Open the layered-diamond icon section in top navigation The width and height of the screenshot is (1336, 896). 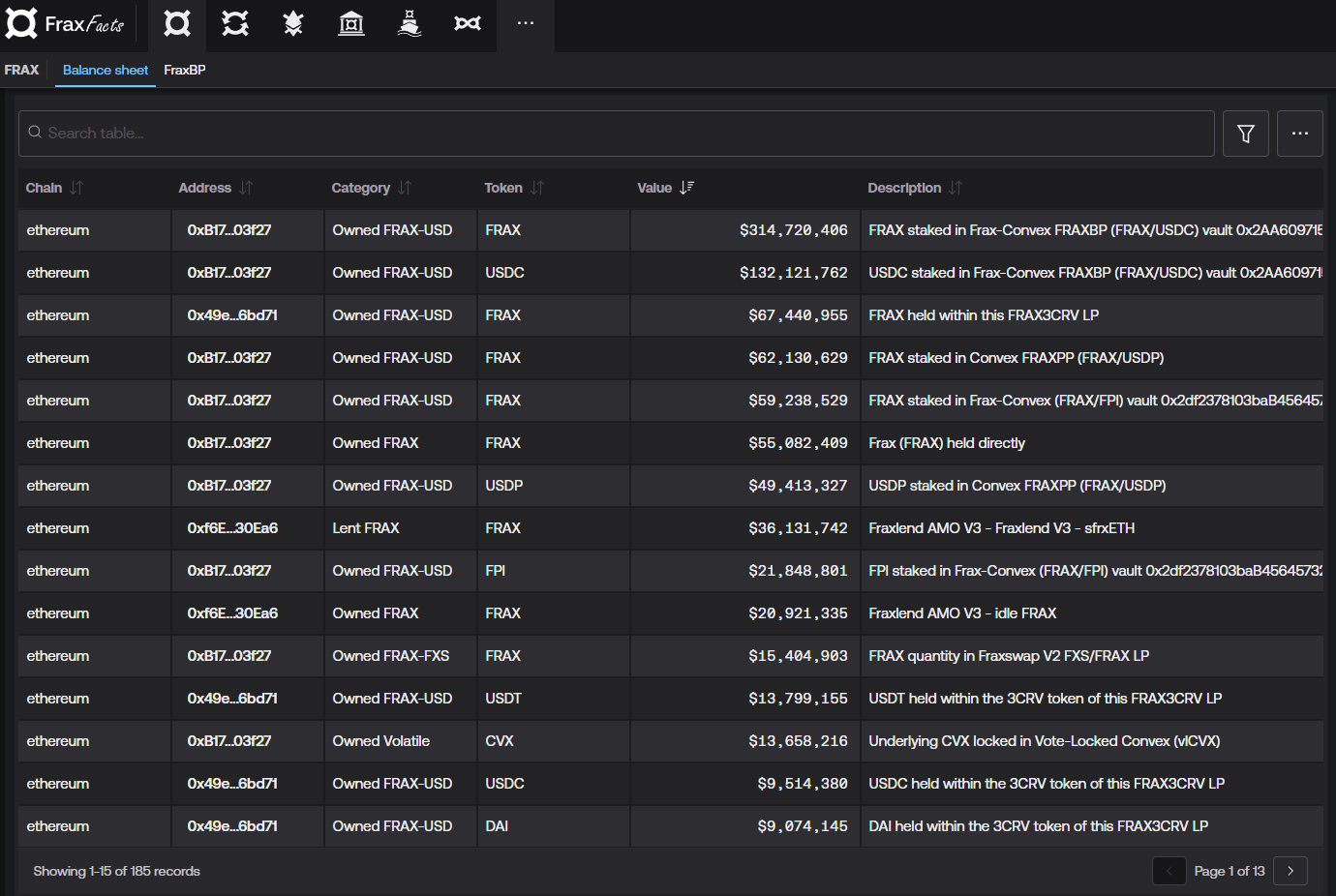point(293,23)
